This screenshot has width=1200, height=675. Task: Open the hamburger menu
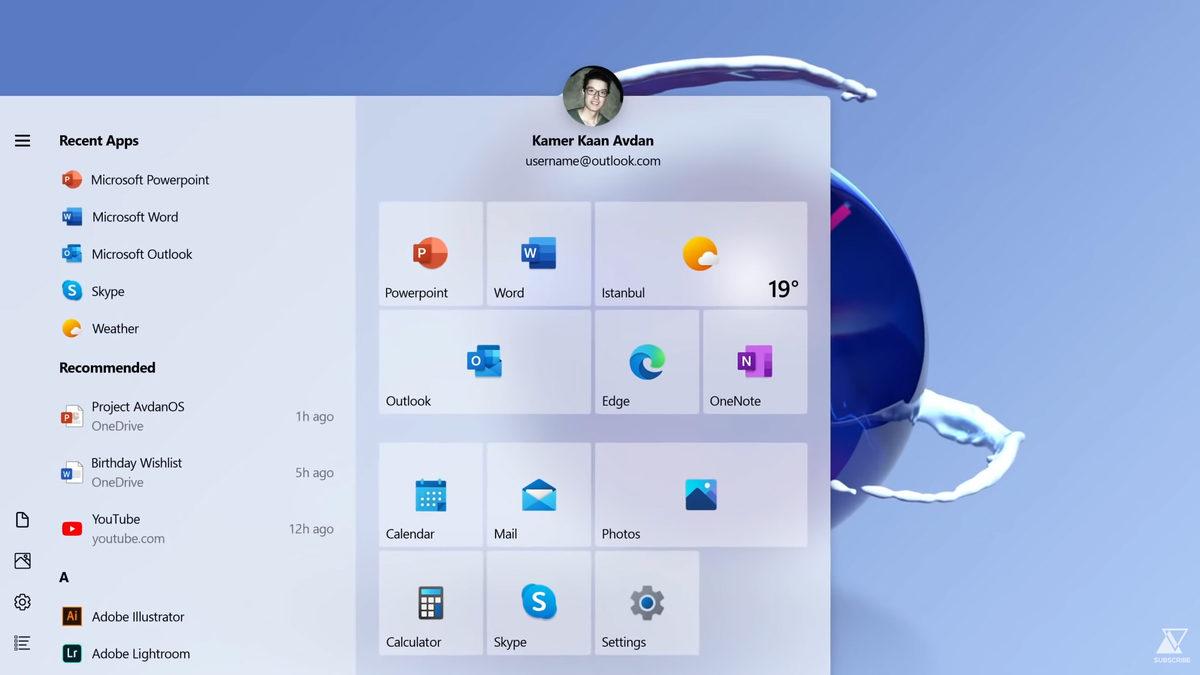[22, 140]
